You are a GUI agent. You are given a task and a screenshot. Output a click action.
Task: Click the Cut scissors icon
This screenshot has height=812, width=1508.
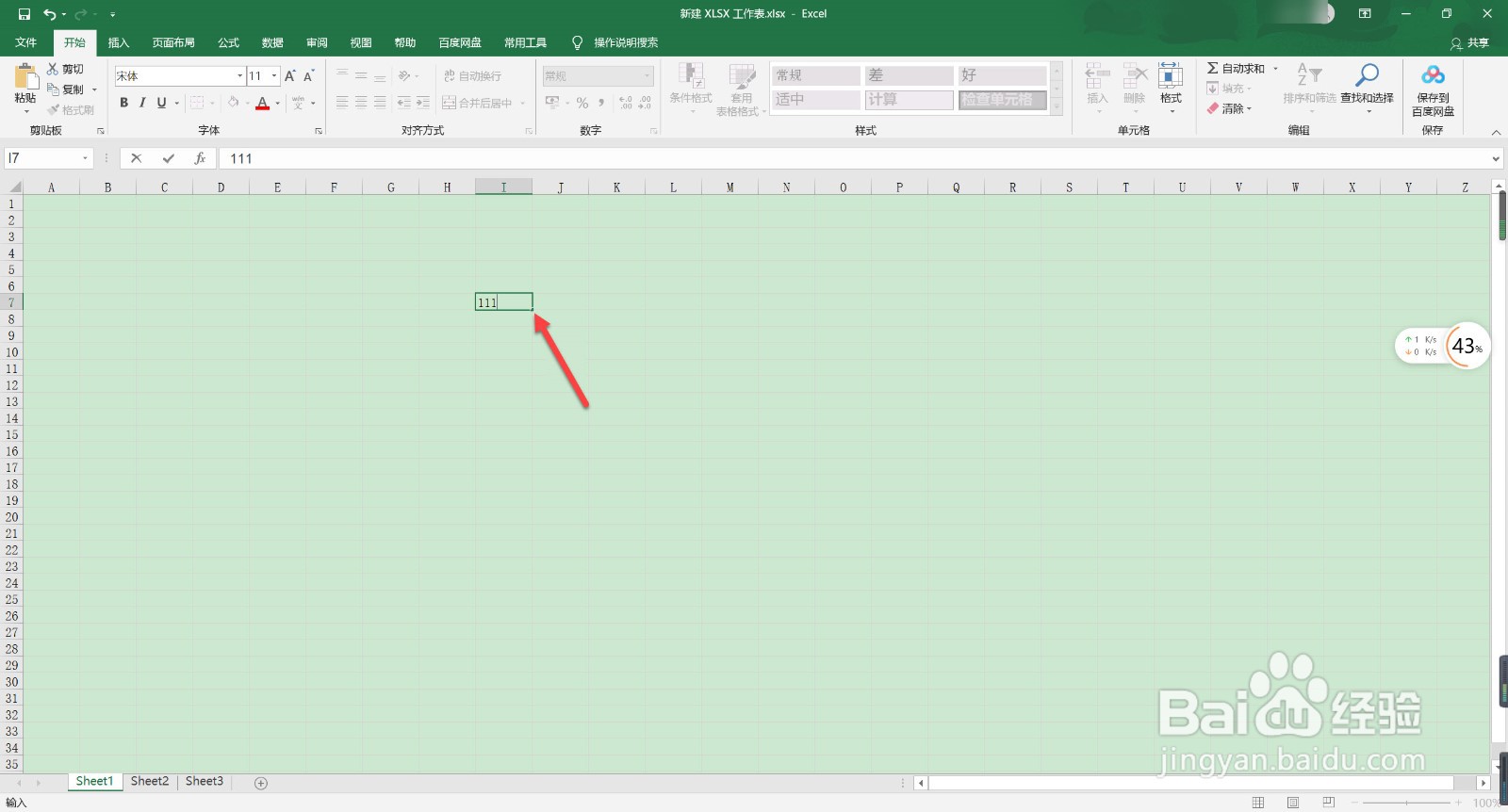pyautogui.click(x=53, y=69)
